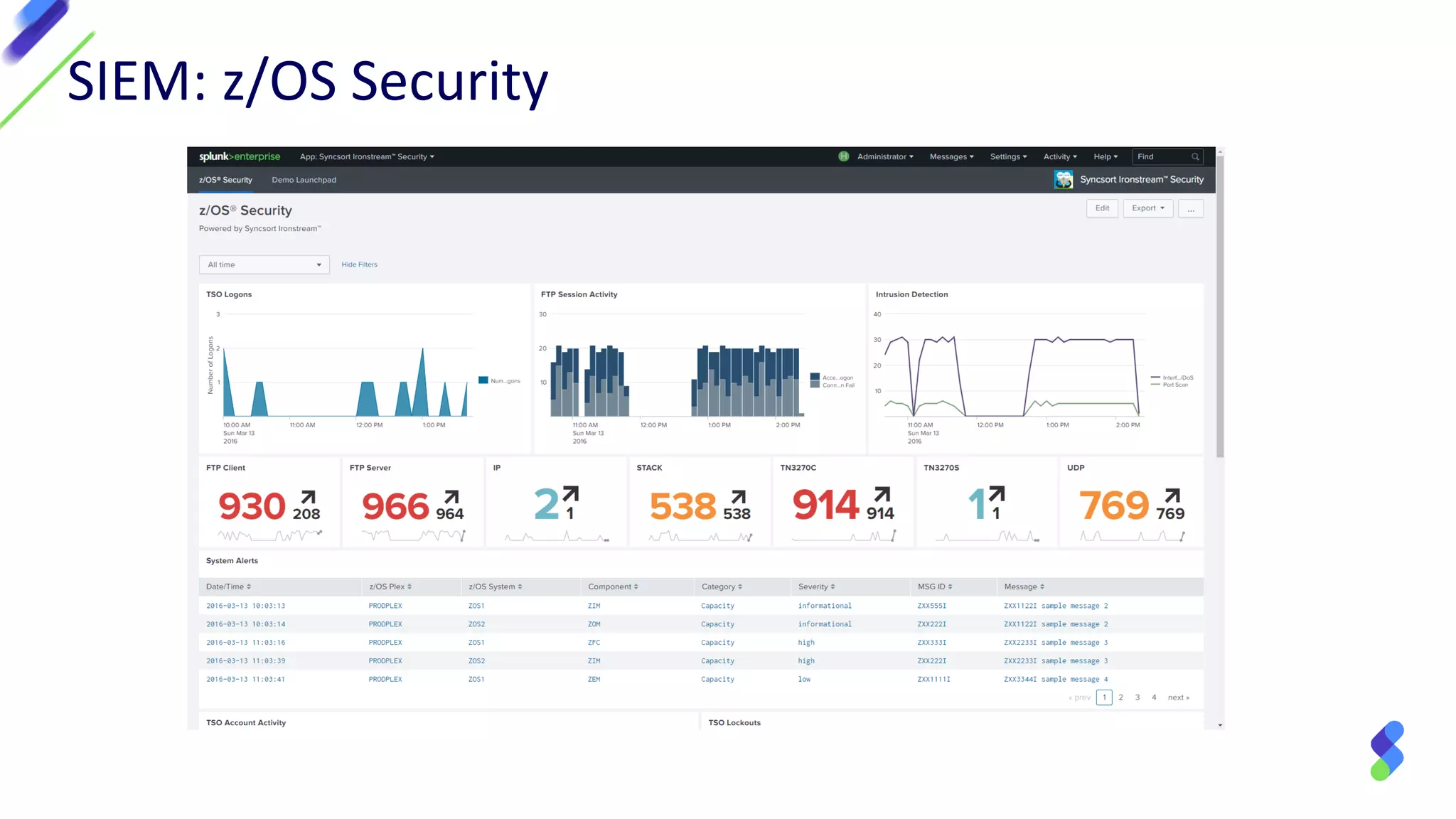The width and height of the screenshot is (1456, 819).
Task: Open the more options ellipsis button
Action: point(1191,208)
